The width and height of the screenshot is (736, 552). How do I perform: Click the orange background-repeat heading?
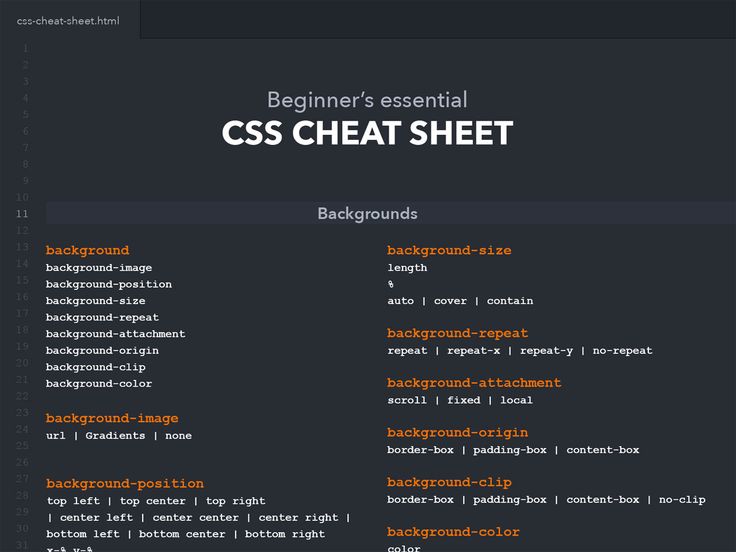coord(457,333)
